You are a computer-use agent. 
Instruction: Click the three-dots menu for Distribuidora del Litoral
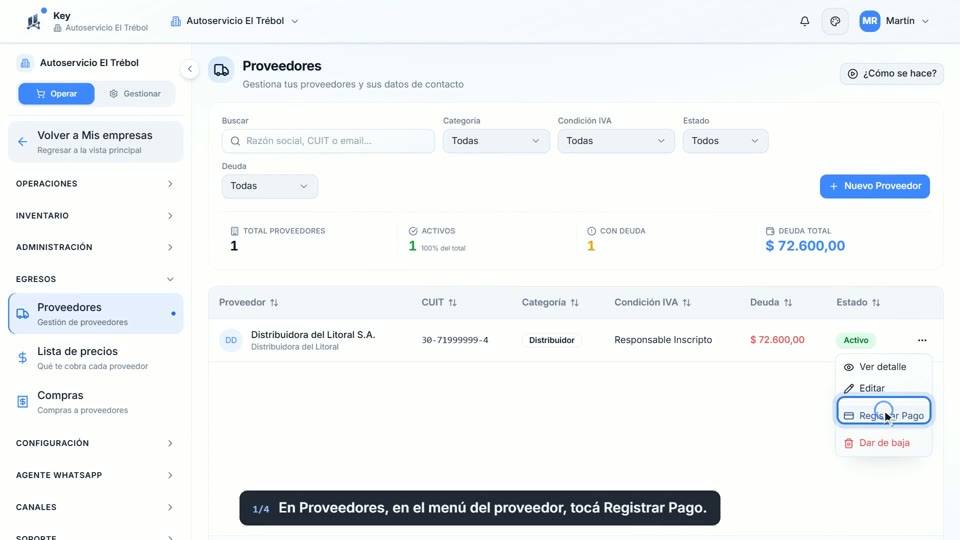pyautogui.click(x=922, y=340)
